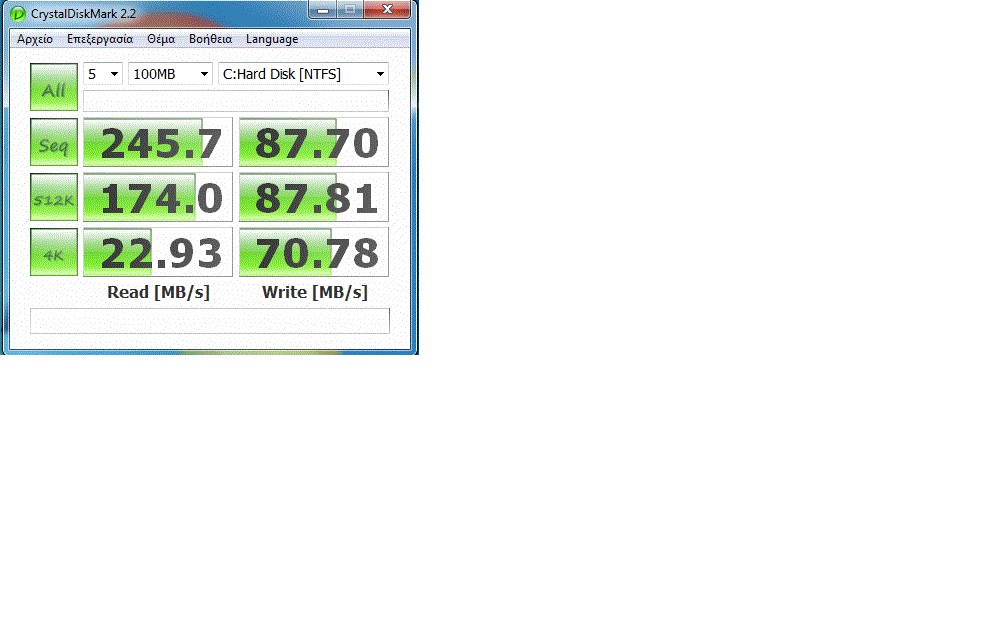Run all benchmarks with All button
Viewport: 1008px width, 630px height.
54,87
